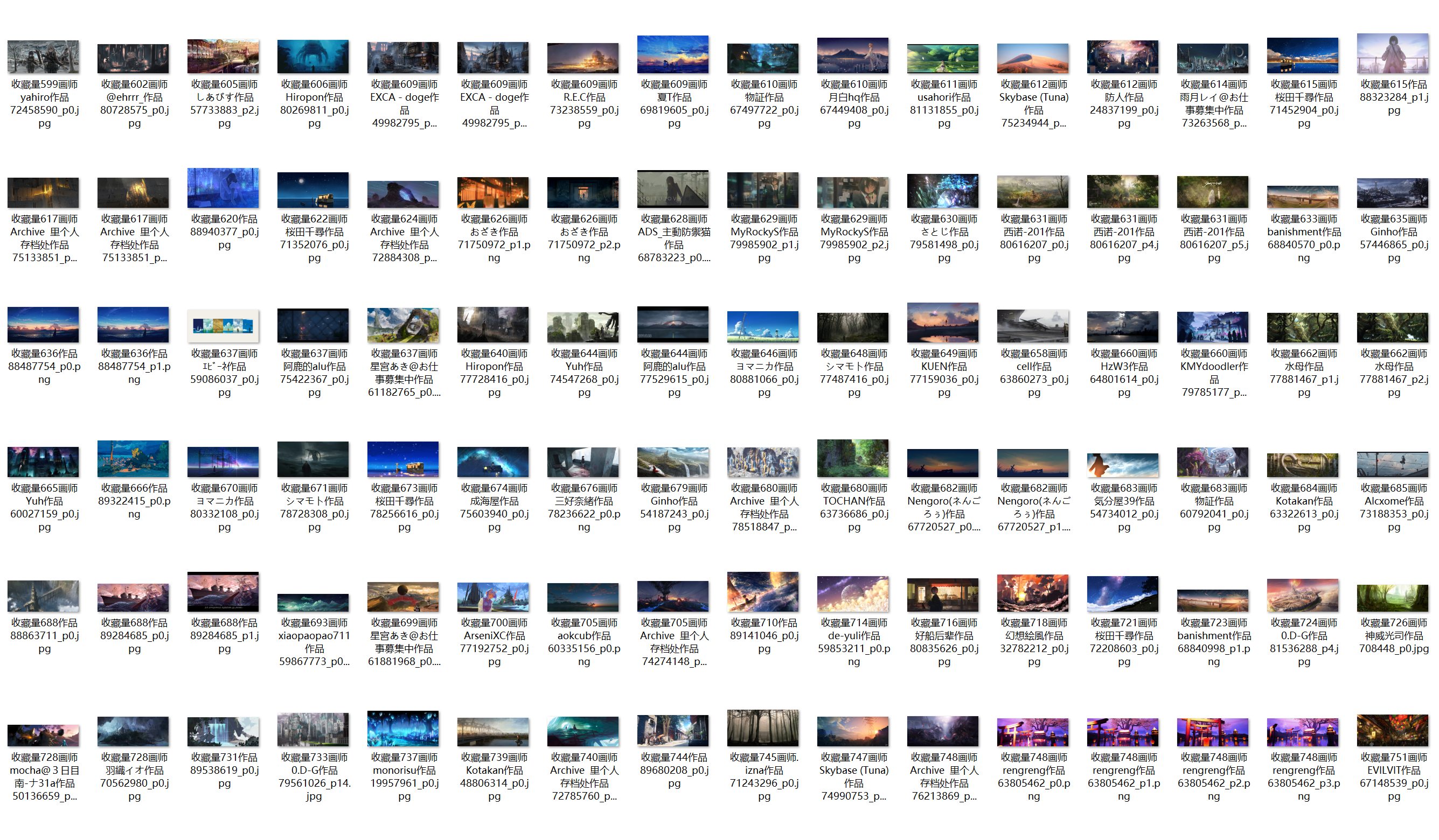
Task: Select 神威光司 708448_p0.jpg green forest image
Action: [1392, 598]
